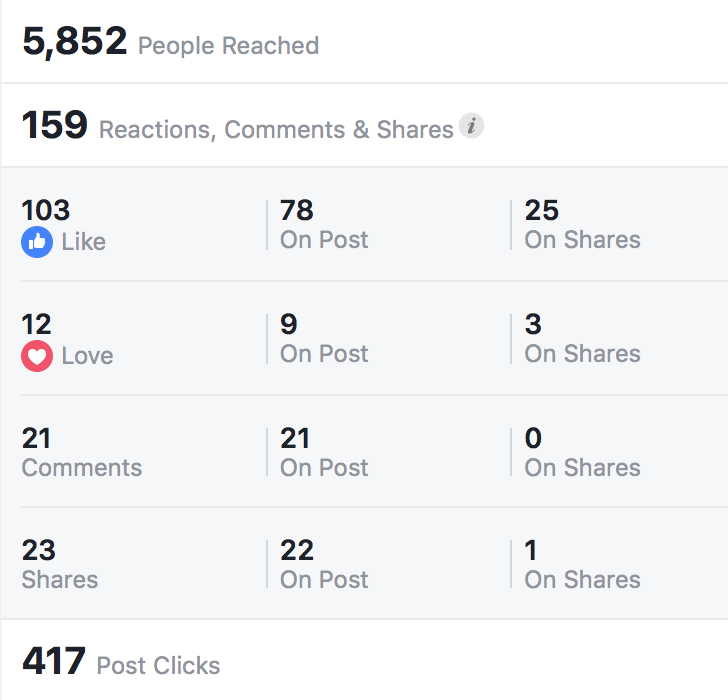Image resolution: width=728 pixels, height=700 pixels.
Task: Click the red Love heart icon
Action: click(x=37, y=356)
